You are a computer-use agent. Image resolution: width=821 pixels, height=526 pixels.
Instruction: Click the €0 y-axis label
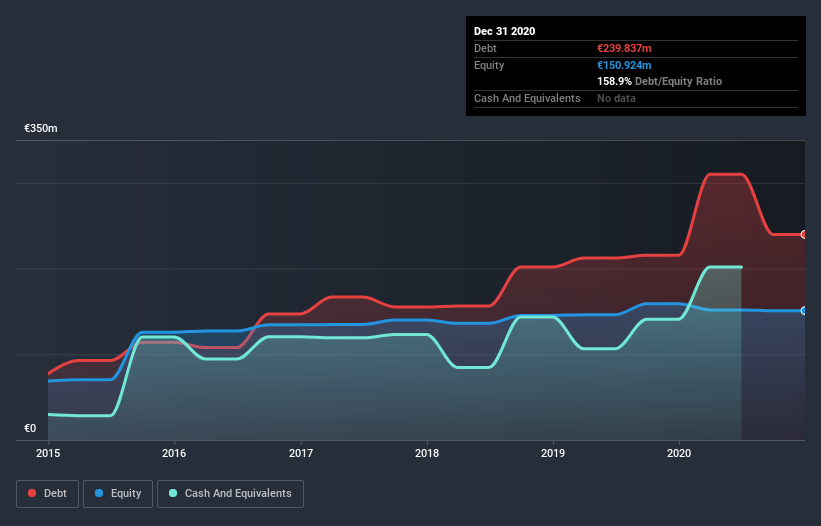(30, 428)
